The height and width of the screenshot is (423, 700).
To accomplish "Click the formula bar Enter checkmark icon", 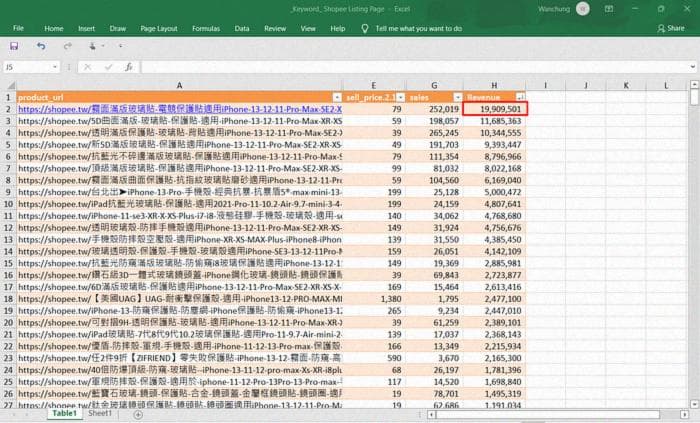I will coord(108,67).
